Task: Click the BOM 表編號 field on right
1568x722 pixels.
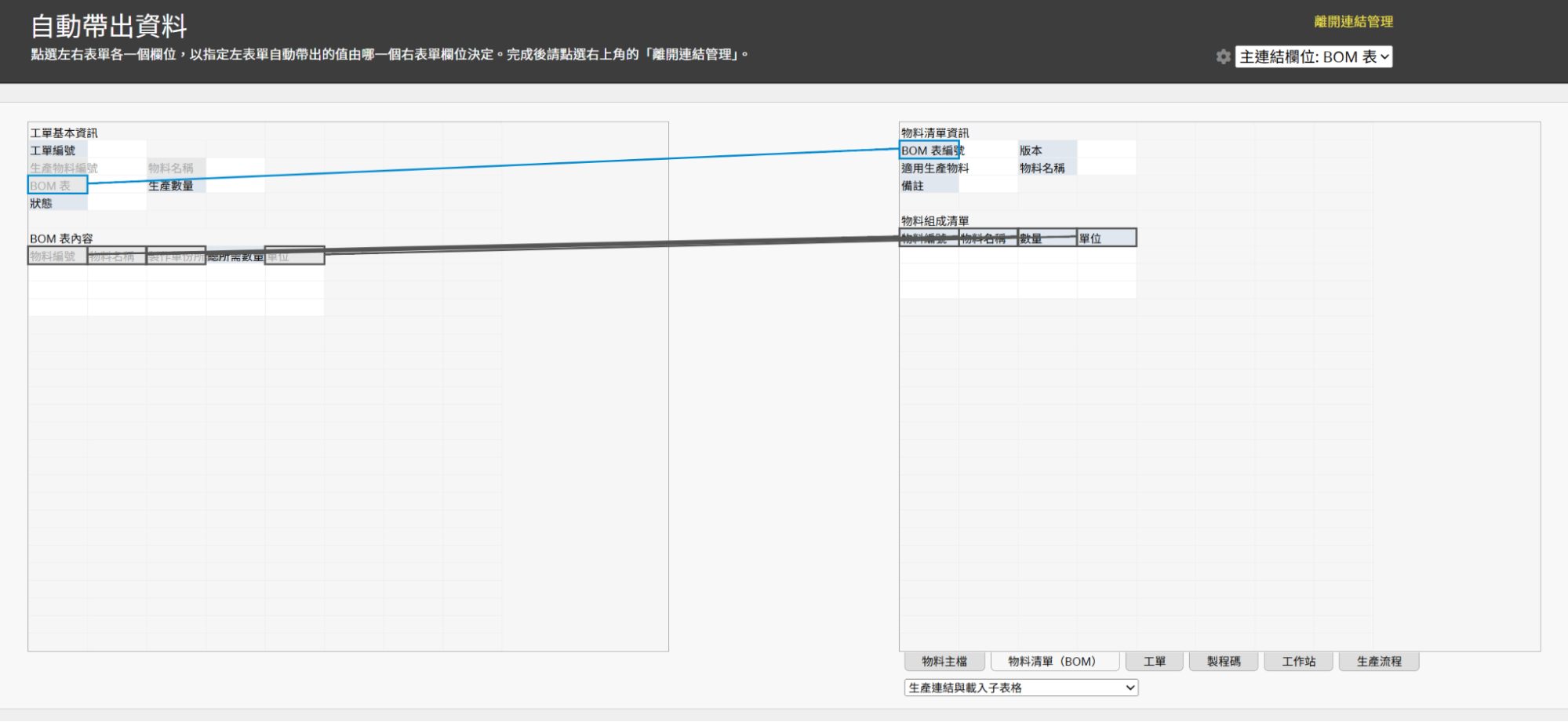Action: point(930,151)
